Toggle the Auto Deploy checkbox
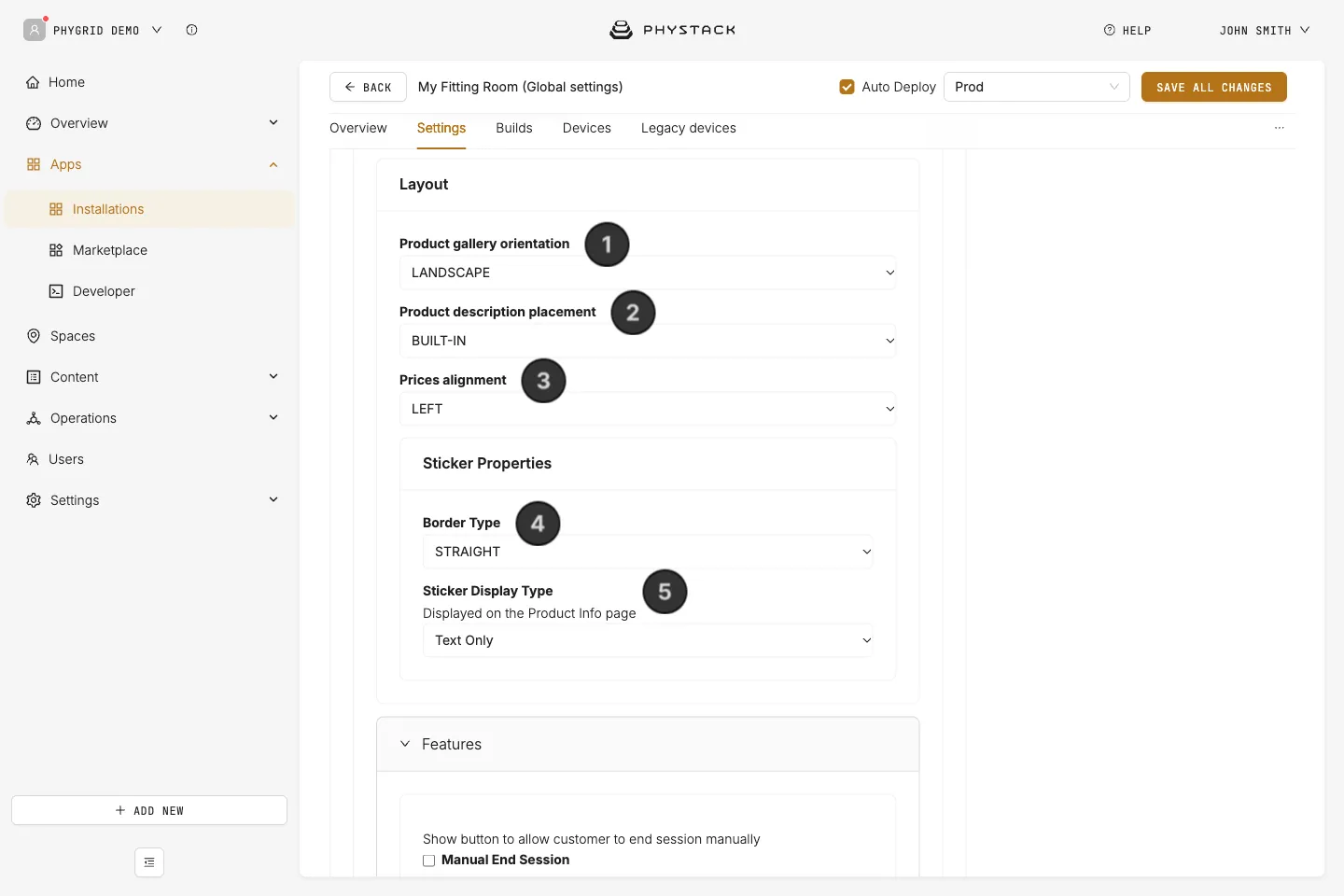The height and width of the screenshot is (896, 1344). [847, 87]
